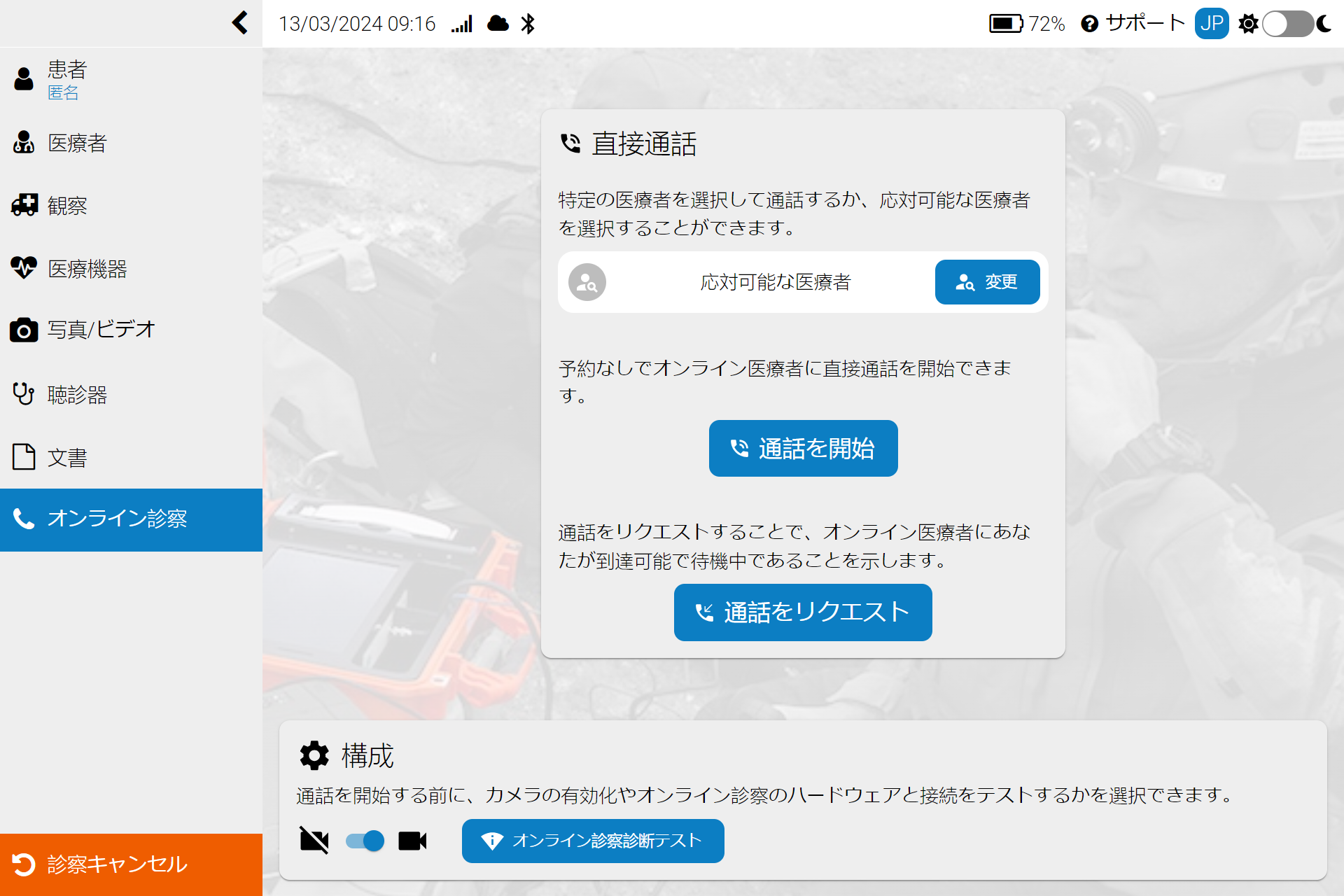Open the JP language selector
The height and width of the screenshot is (896, 1344).
click(x=1211, y=24)
